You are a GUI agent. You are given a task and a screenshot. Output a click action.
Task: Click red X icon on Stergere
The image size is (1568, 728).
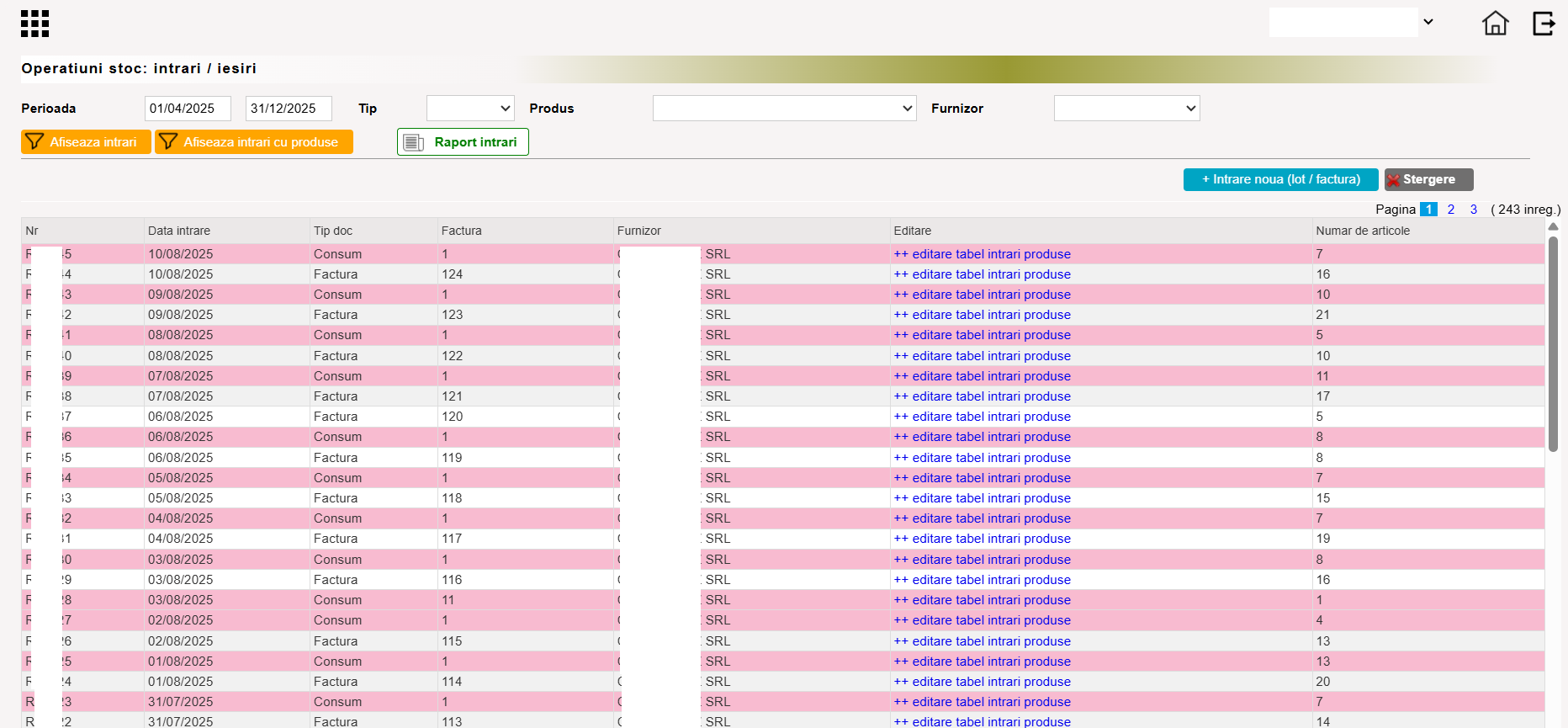pos(1394,180)
